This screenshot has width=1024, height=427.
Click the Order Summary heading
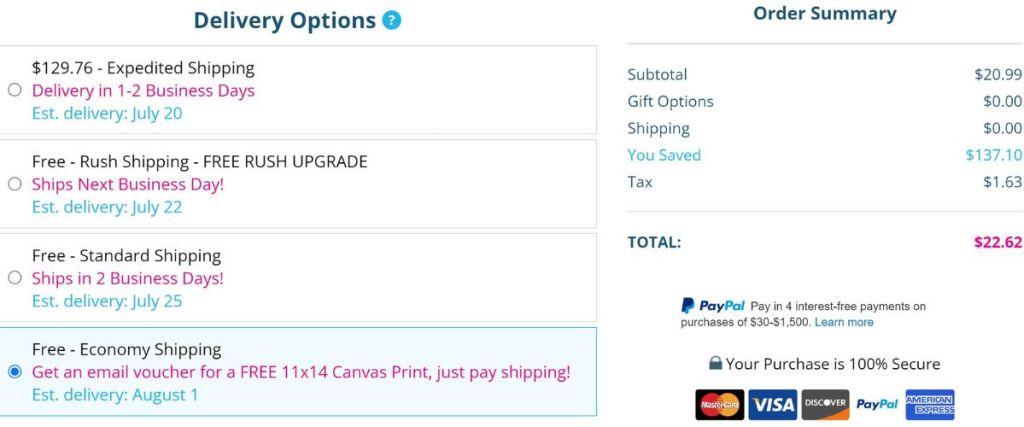(x=824, y=14)
